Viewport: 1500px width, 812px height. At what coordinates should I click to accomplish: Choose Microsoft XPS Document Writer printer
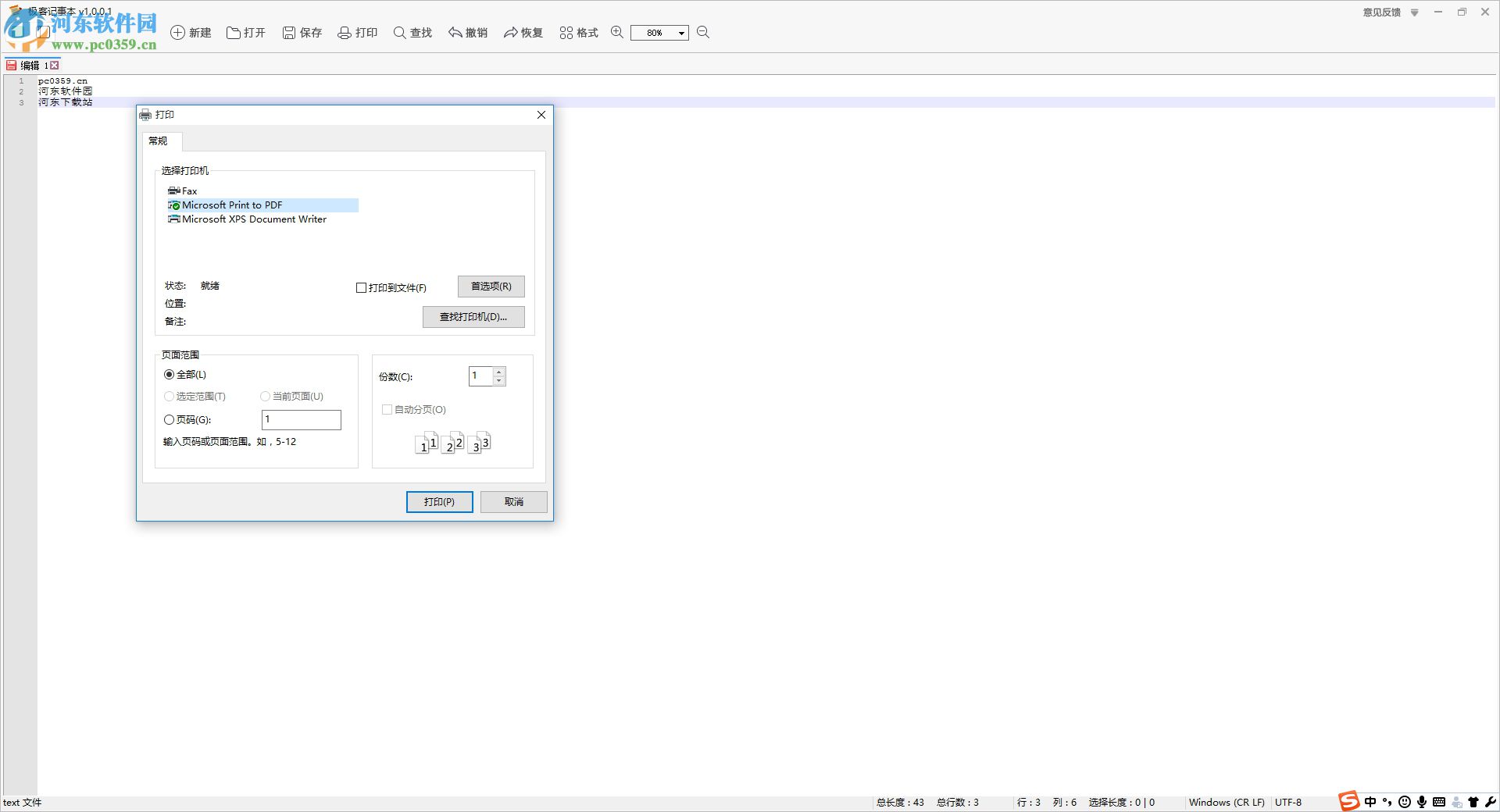(x=248, y=219)
